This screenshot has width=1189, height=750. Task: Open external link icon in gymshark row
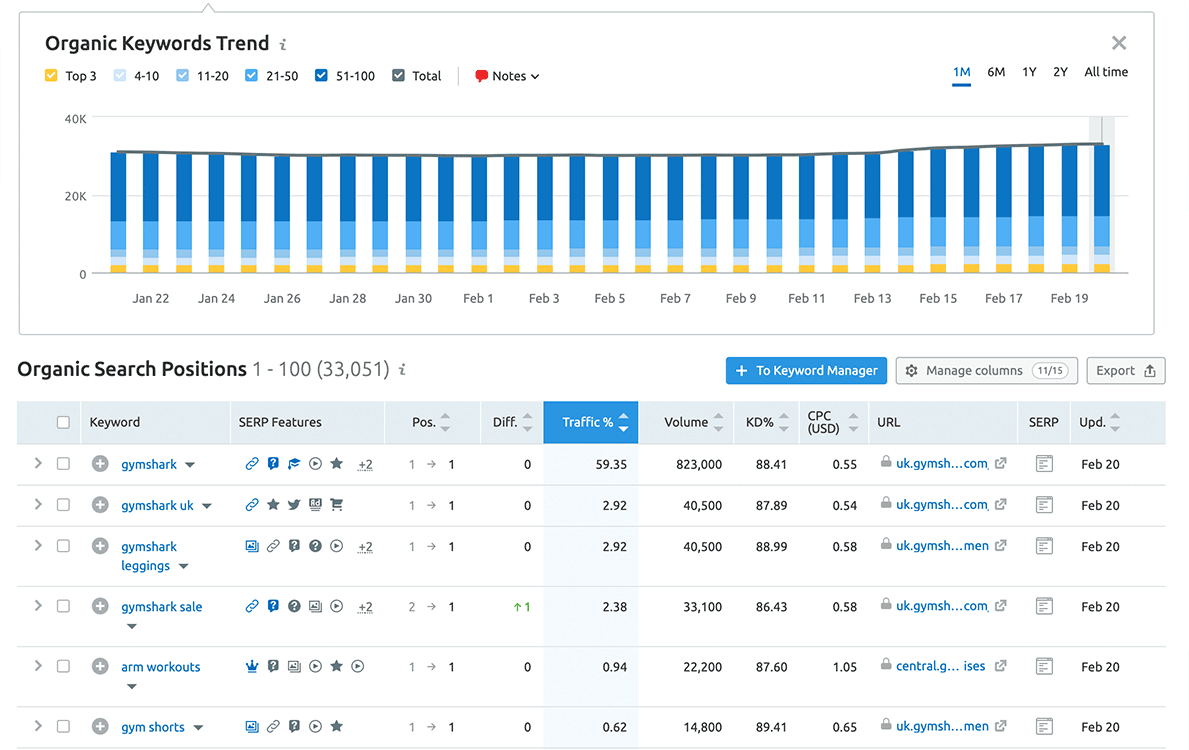(1000, 463)
